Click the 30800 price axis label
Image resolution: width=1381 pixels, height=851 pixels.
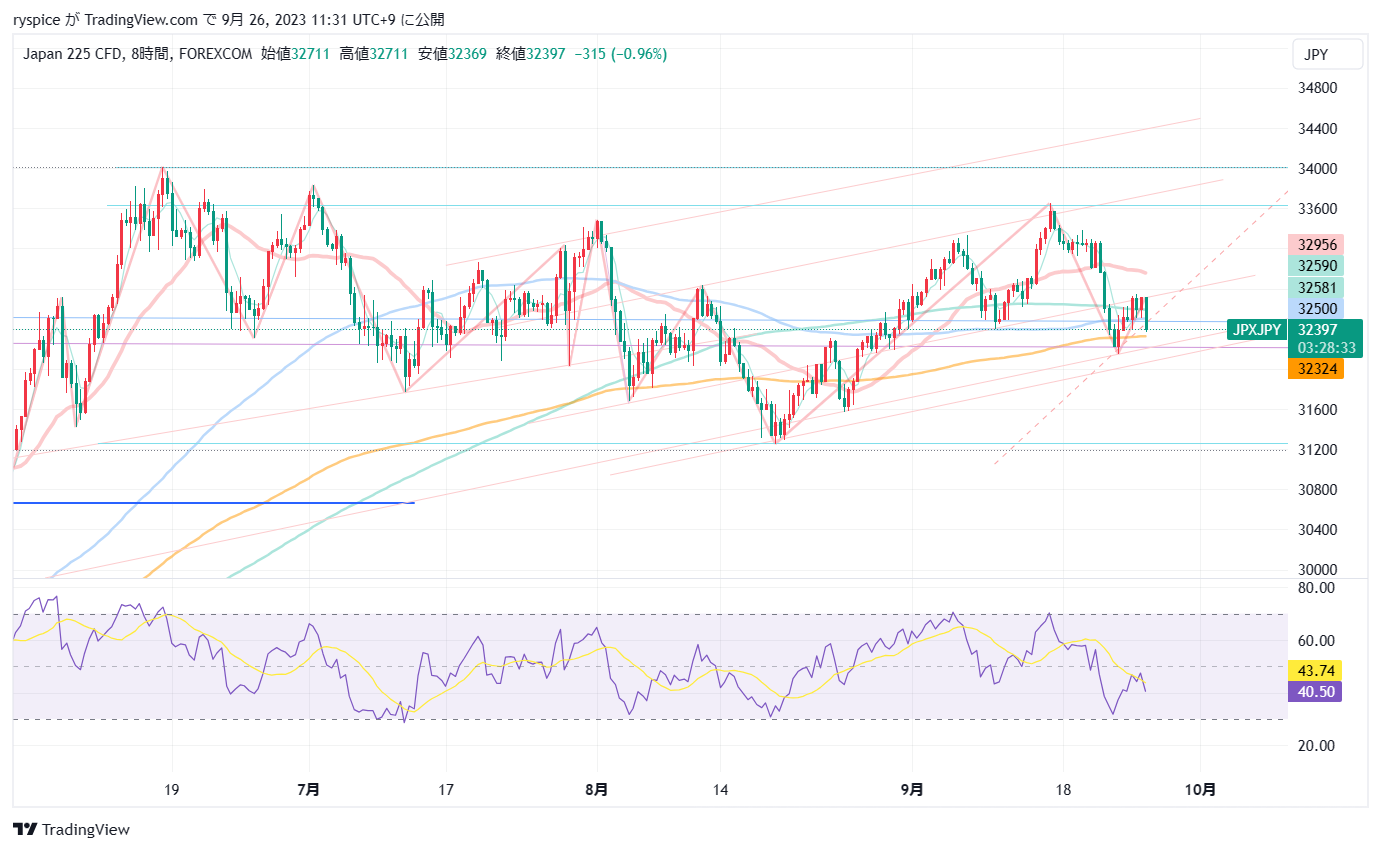pyautogui.click(x=1316, y=489)
